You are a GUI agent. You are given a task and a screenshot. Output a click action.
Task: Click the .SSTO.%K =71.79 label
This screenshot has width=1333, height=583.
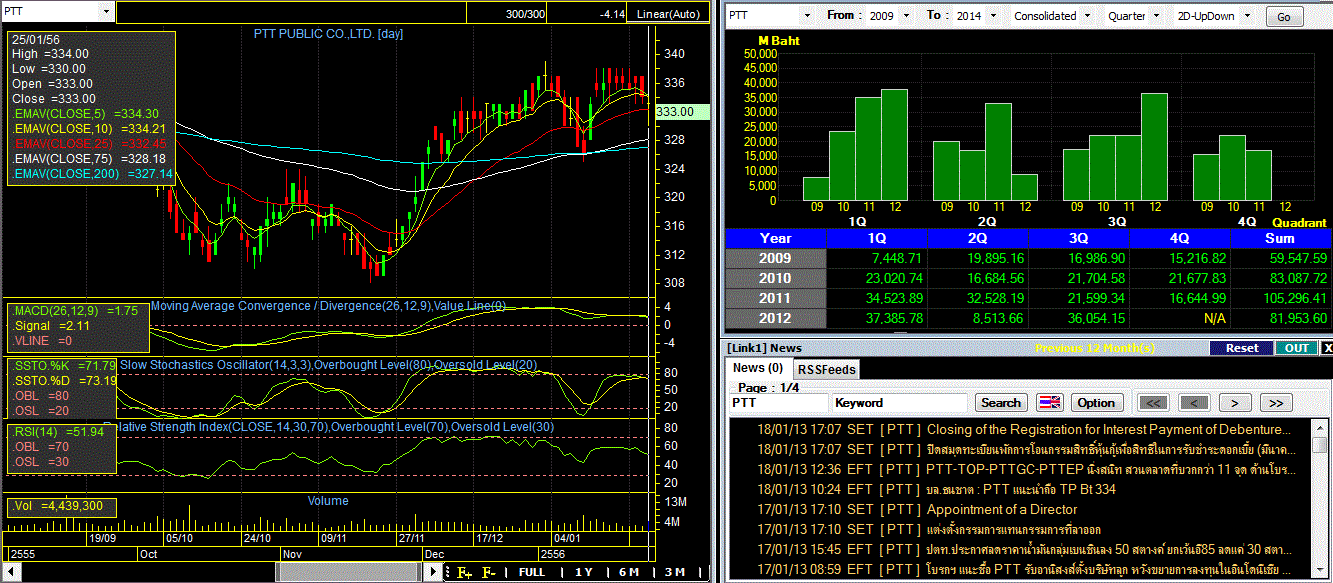64,365
